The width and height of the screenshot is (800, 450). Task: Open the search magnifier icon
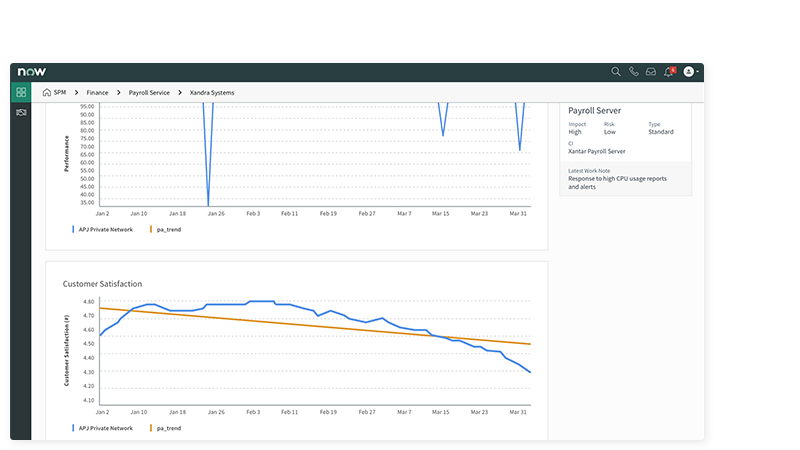616,72
